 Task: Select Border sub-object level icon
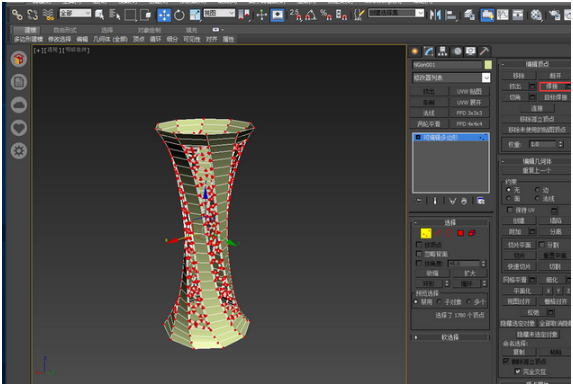449,233
